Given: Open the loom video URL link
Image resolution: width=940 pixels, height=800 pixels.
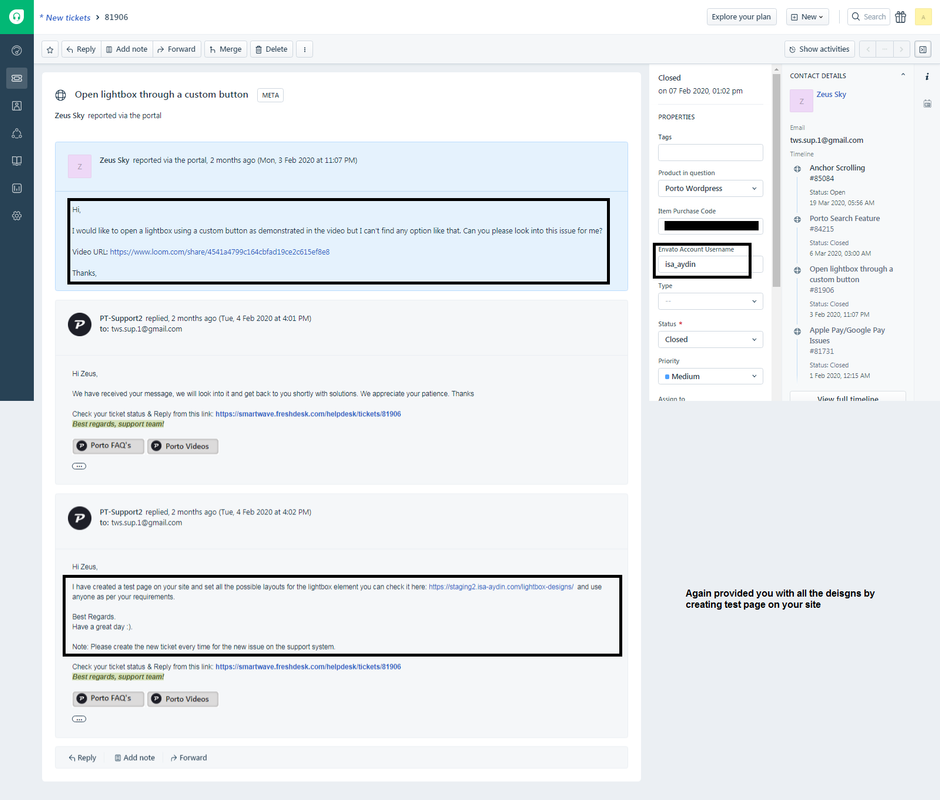Looking at the screenshot, I should (219, 252).
